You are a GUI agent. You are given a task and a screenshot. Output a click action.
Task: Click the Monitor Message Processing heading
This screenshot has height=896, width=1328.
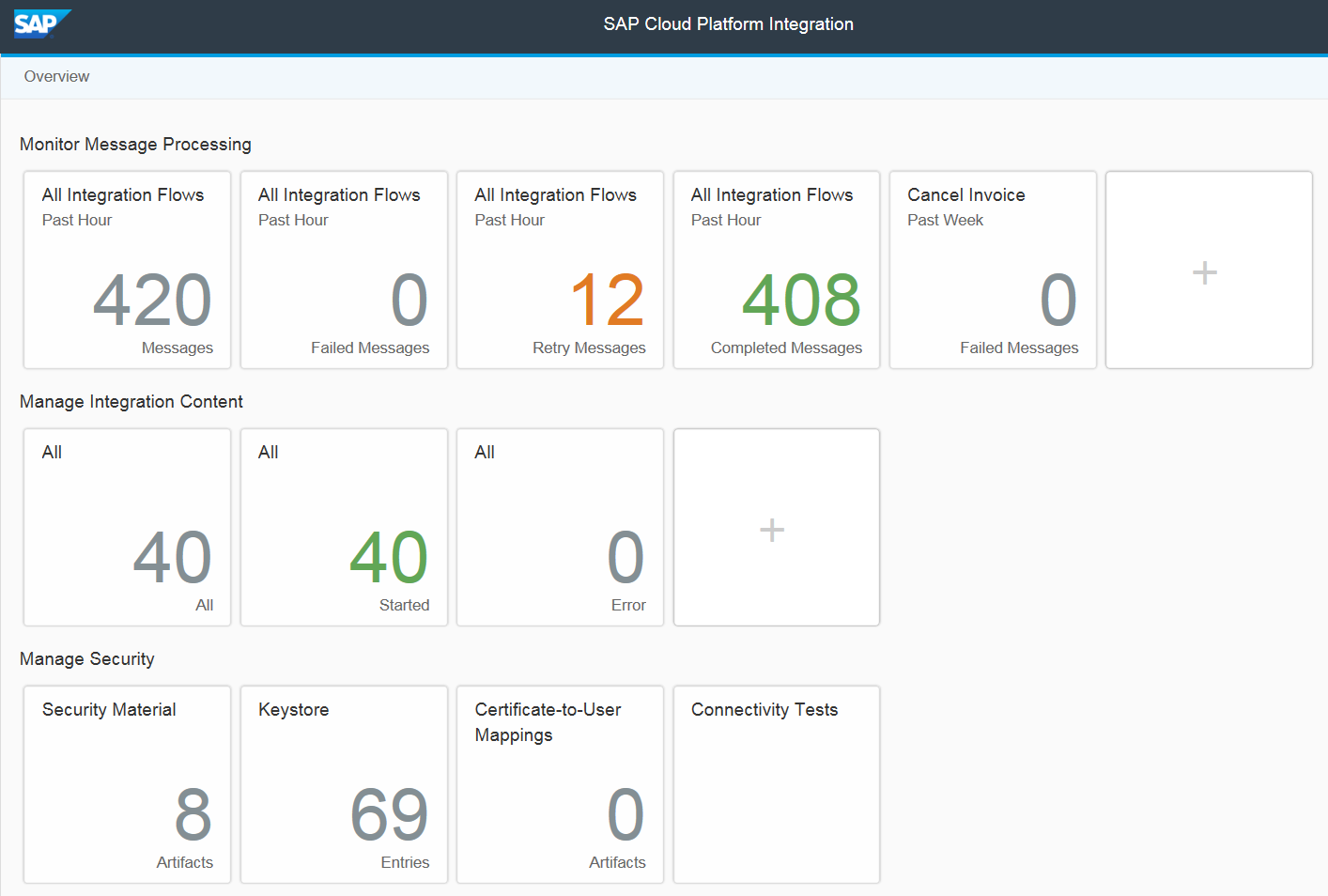pyautogui.click(x=135, y=145)
